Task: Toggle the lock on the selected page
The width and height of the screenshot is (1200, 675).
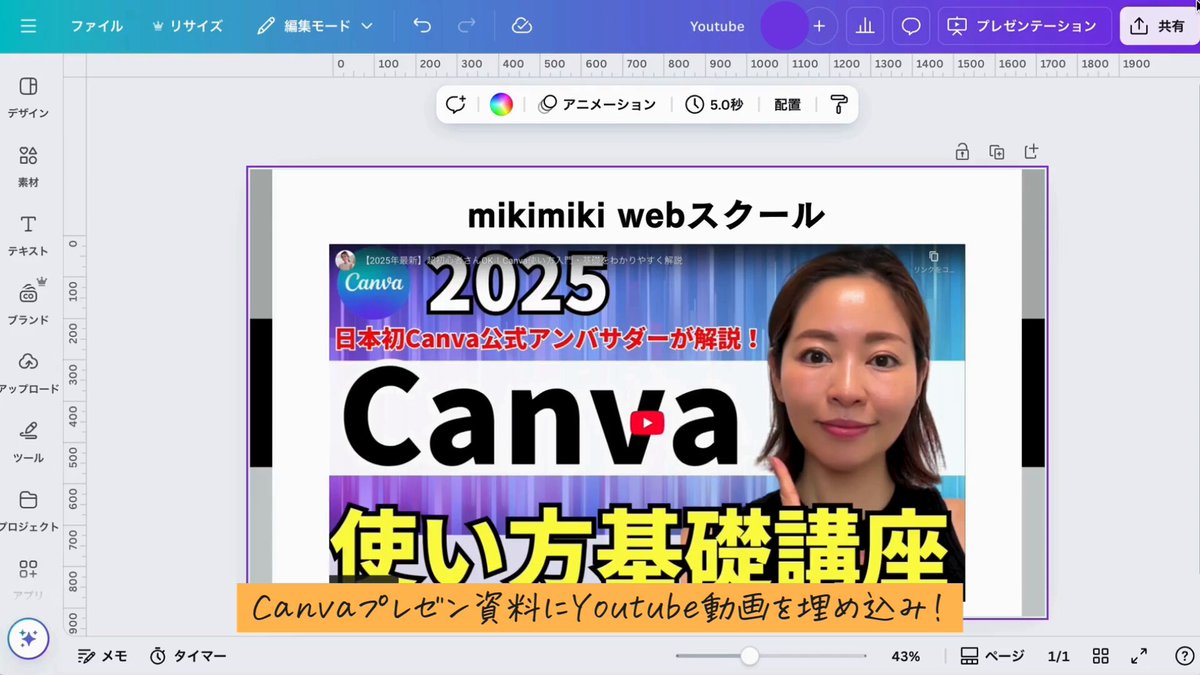Action: (962, 151)
